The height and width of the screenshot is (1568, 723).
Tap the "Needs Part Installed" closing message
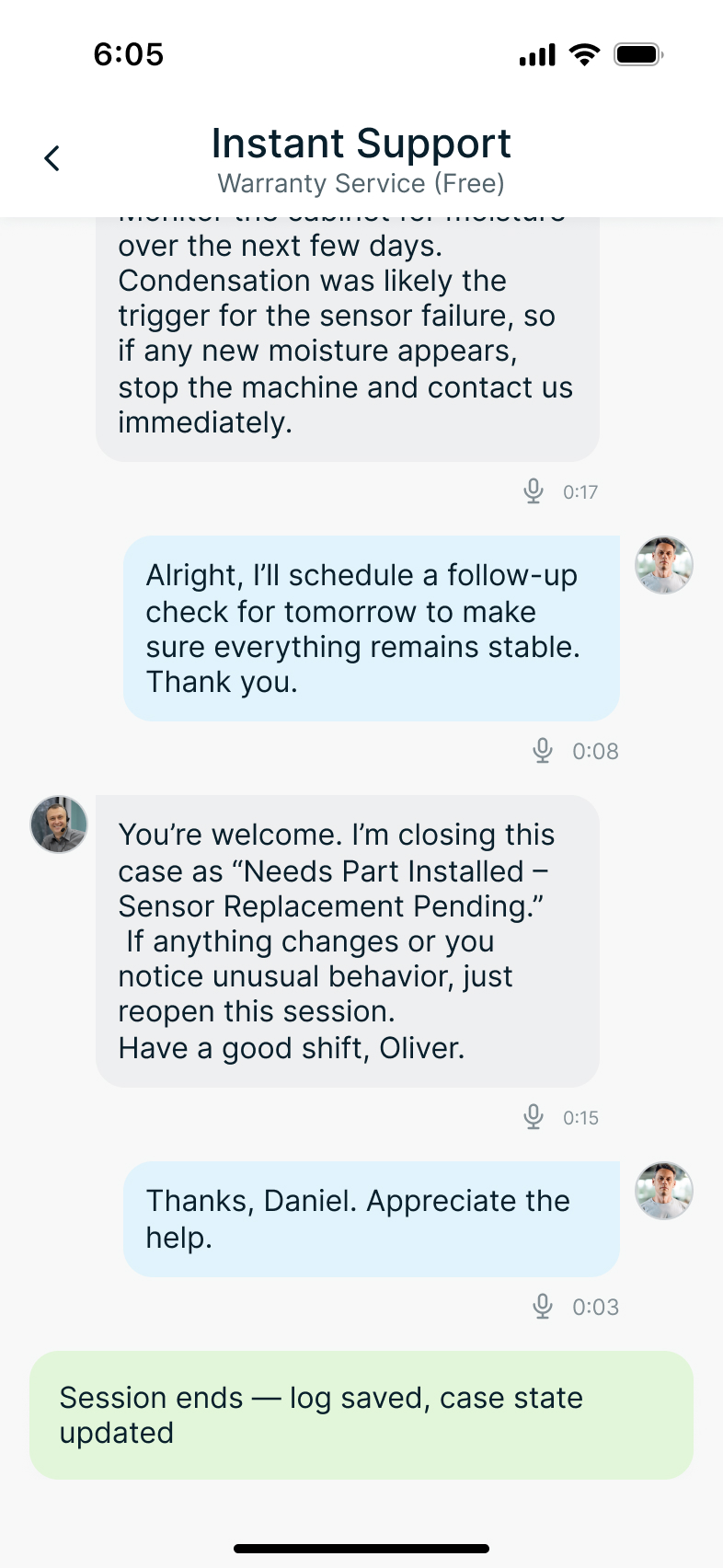coord(348,940)
